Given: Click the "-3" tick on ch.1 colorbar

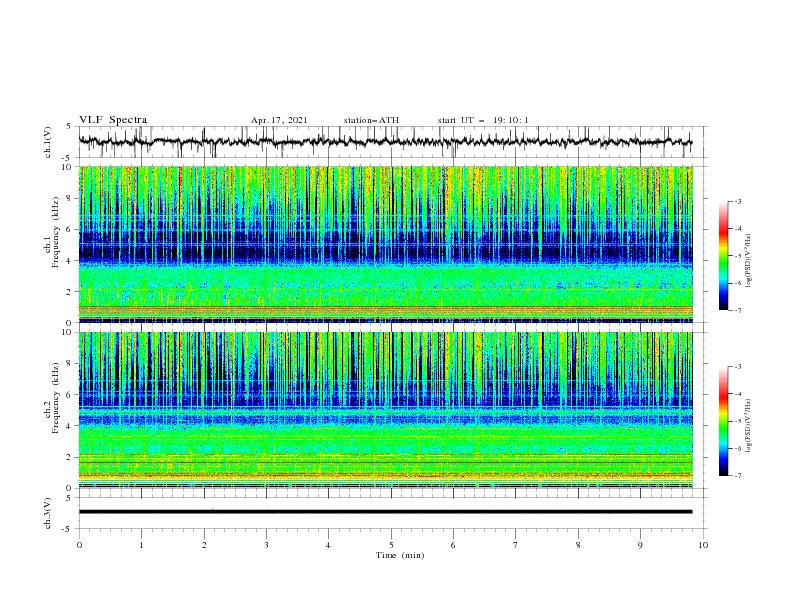Looking at the screenshot, I should click(x=738, y=201).
